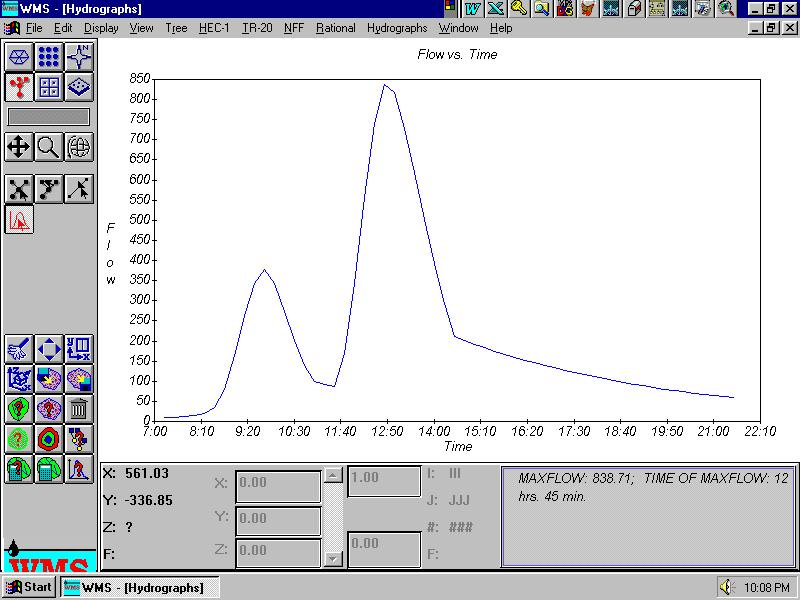Activate the Zoom magnifying glass tool
The image size is (800, 600).
[x=49, y=148]
